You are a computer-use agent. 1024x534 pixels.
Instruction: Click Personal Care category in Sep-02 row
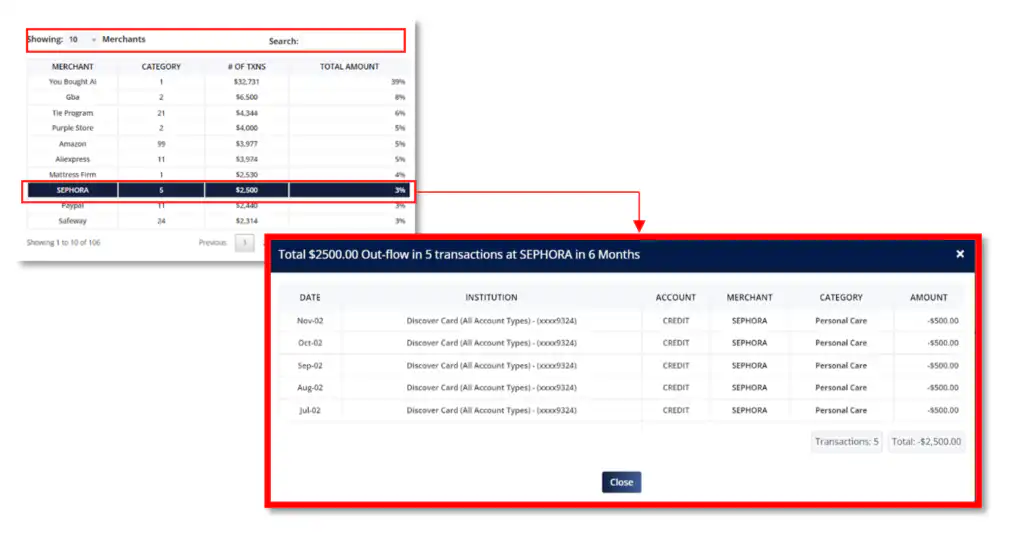[x=840, y=366]
